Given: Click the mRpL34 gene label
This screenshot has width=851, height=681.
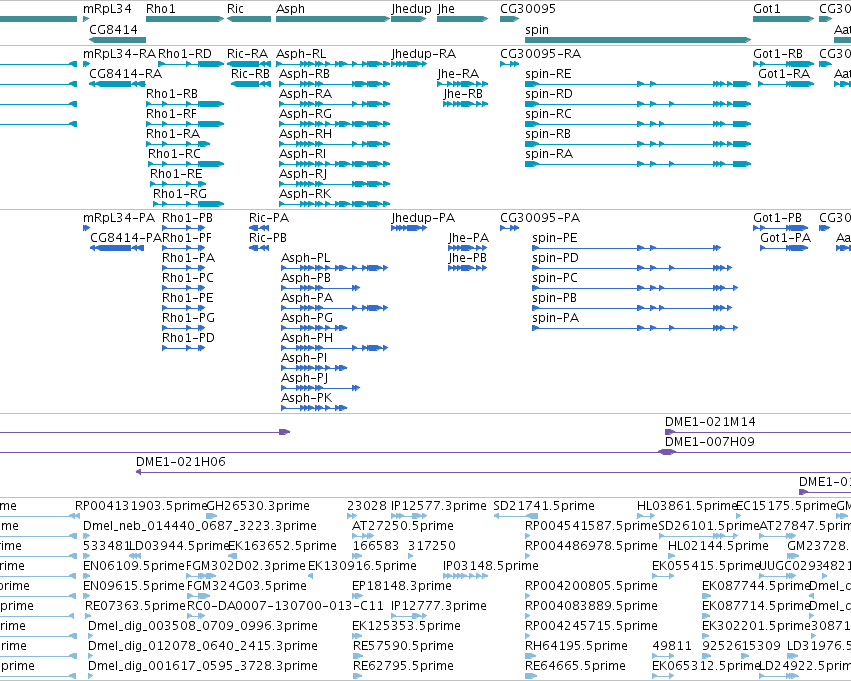Looking at the screenshot, I should [x=107, y=9].
